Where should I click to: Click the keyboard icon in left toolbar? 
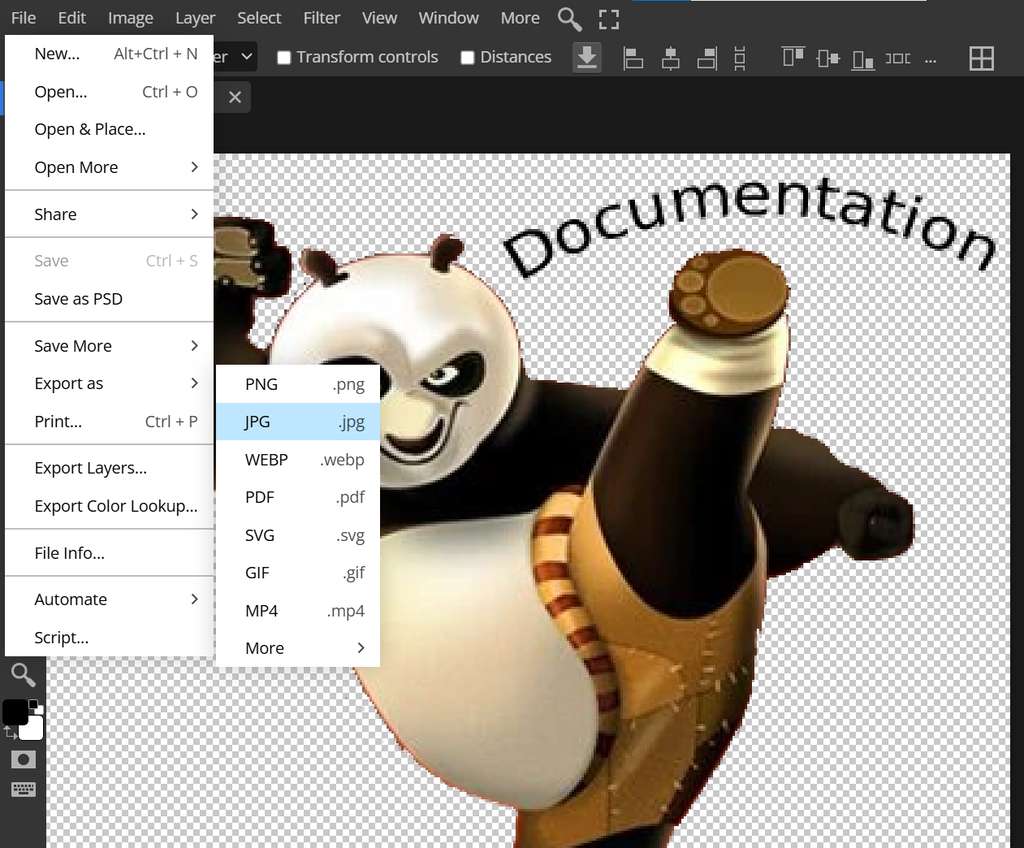(24, 789)
